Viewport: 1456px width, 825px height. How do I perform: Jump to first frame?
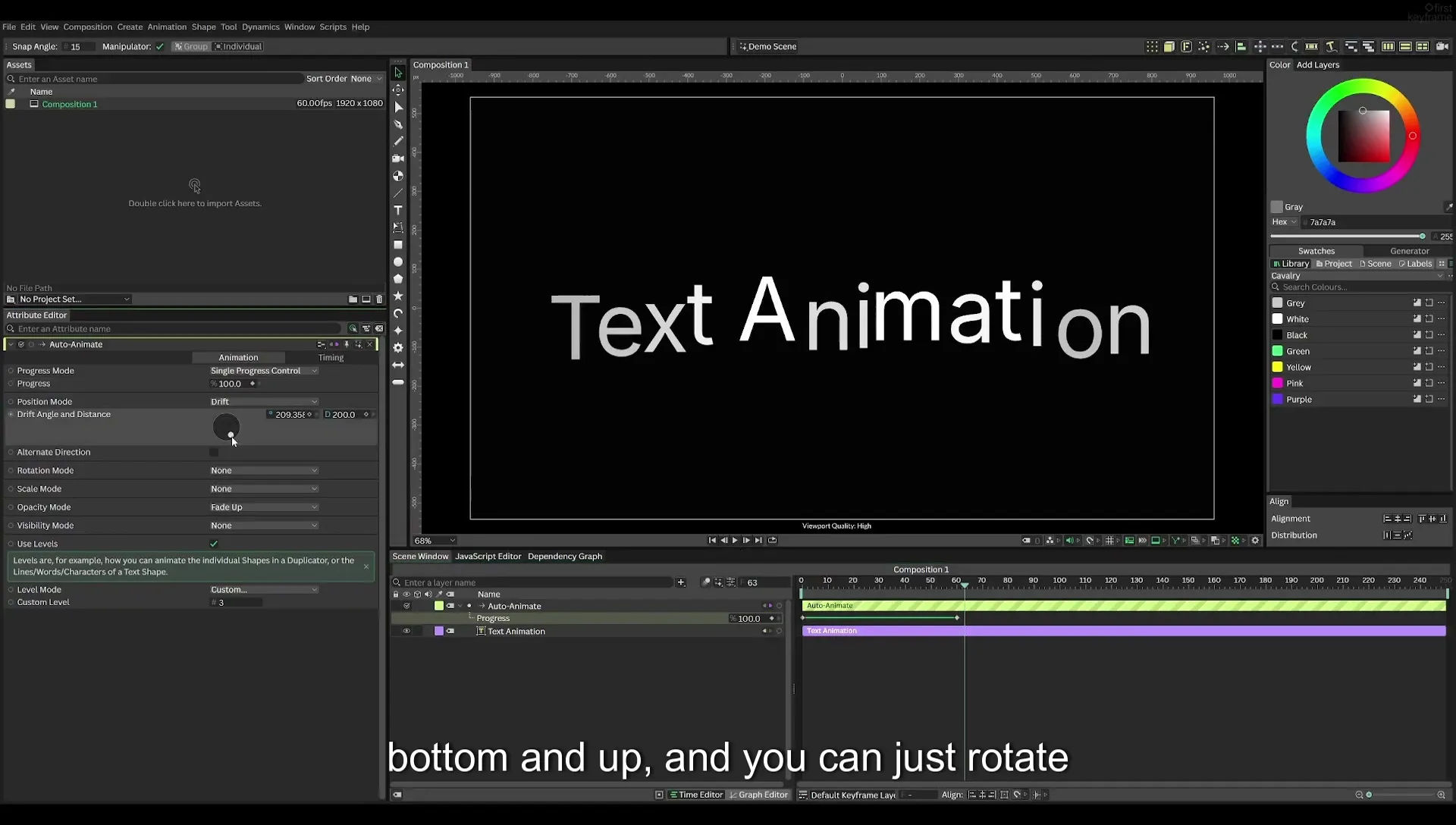(712, 541)
